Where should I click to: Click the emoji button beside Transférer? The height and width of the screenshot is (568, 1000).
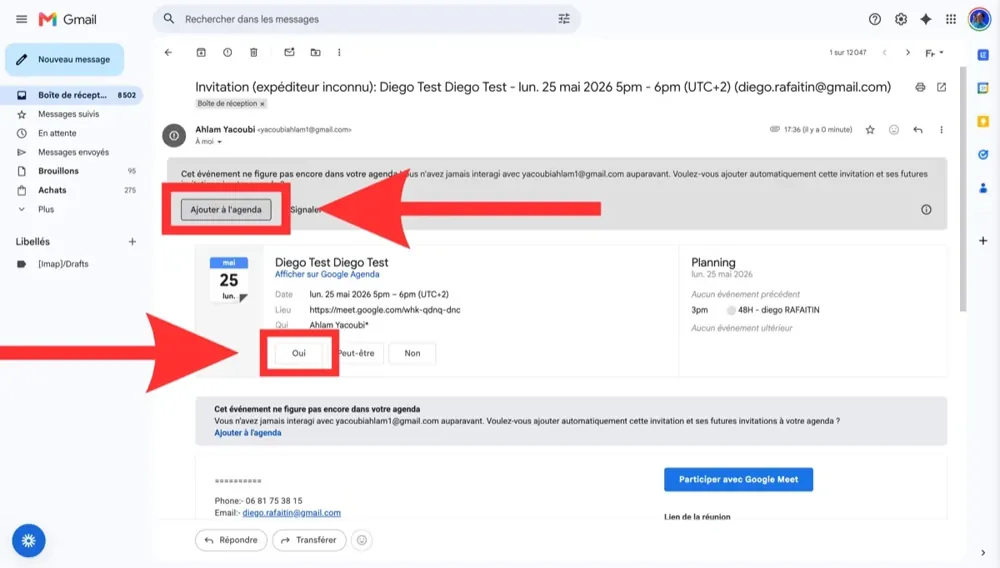pyautogui.click(x=362, y=540)
